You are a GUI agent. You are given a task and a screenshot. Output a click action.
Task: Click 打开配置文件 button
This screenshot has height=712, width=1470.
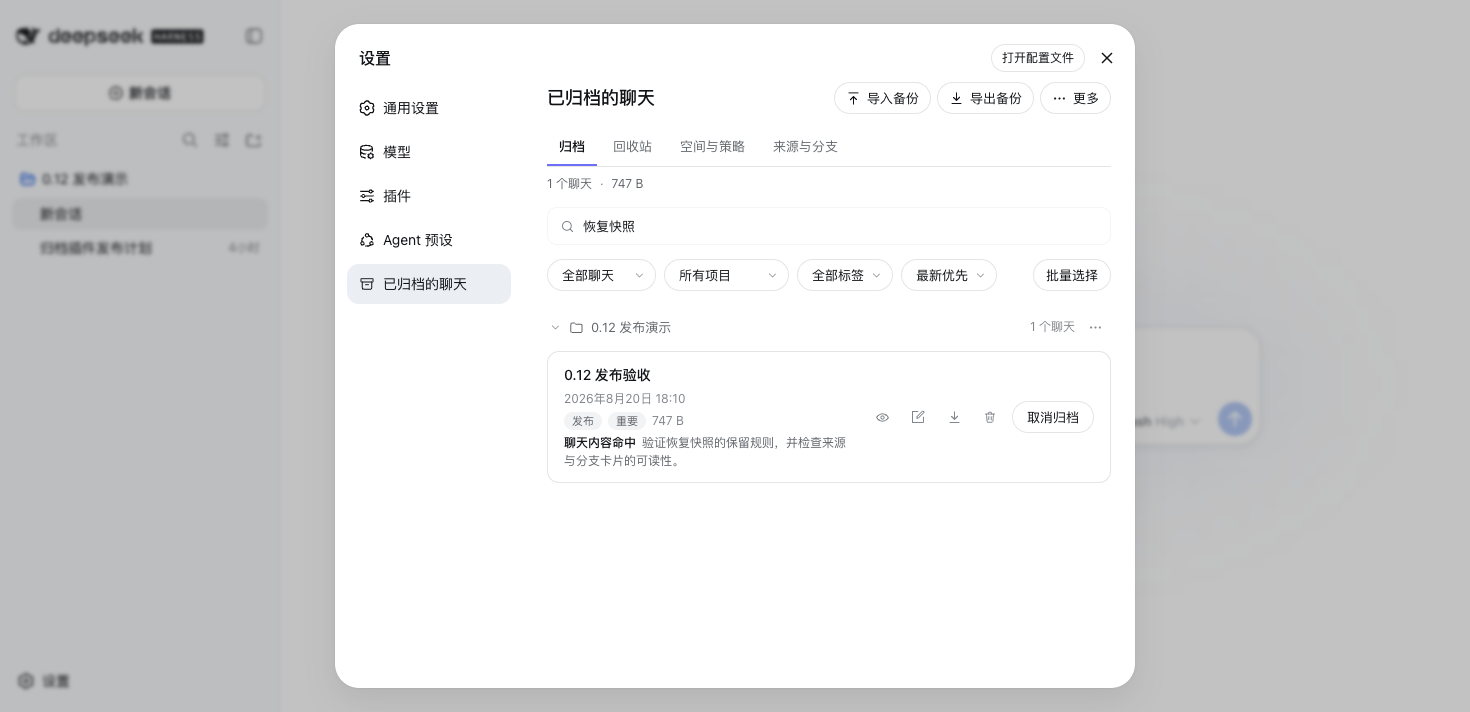[1038, 58]
